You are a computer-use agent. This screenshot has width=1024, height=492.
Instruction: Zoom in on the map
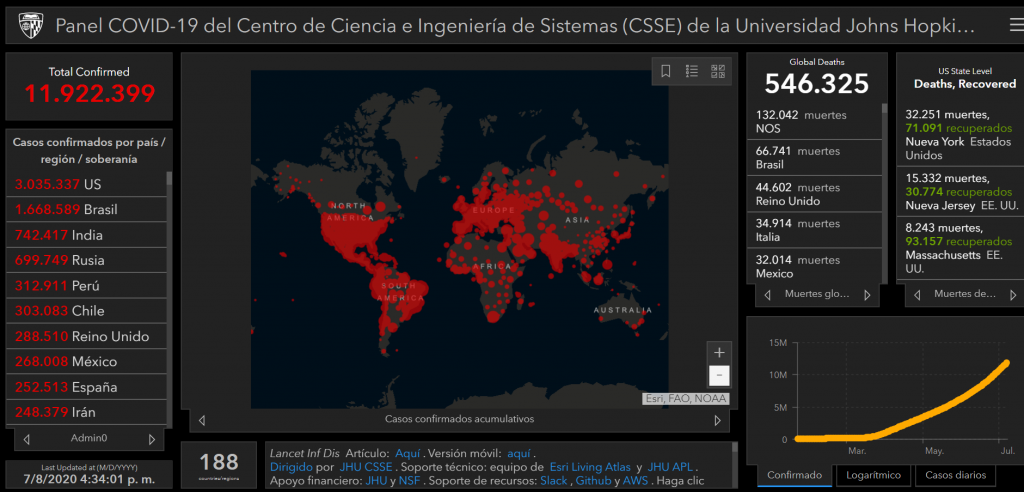tap(719, 353)
